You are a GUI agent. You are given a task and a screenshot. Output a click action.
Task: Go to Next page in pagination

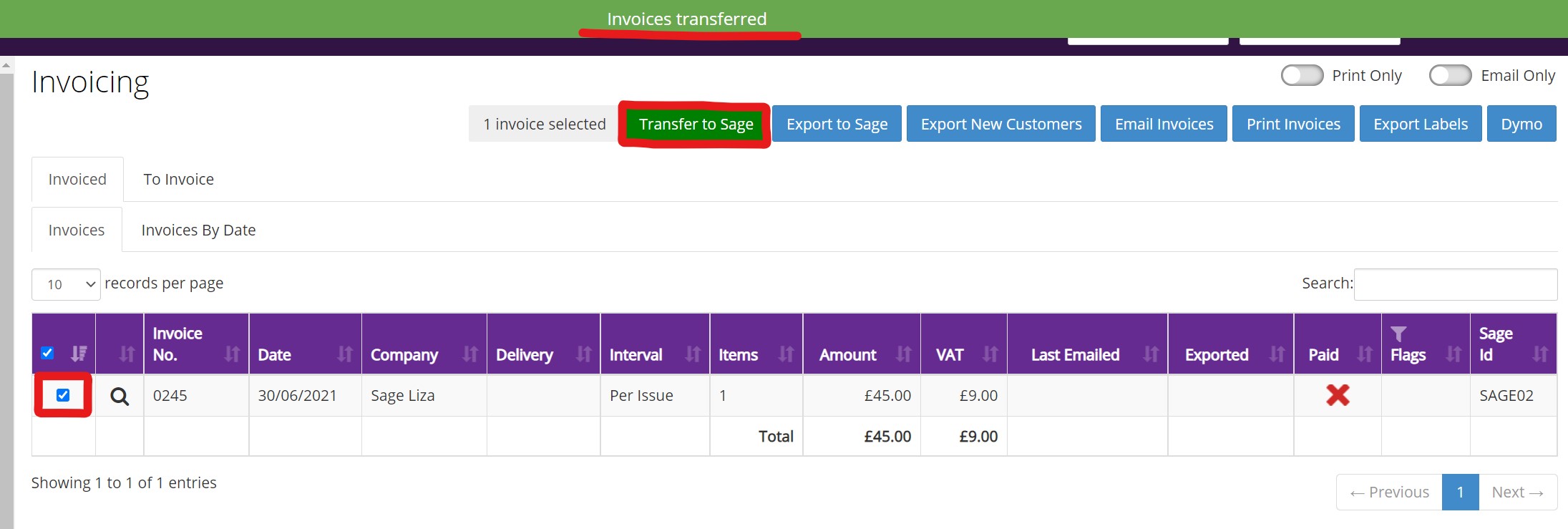[x=1518, y=492]
